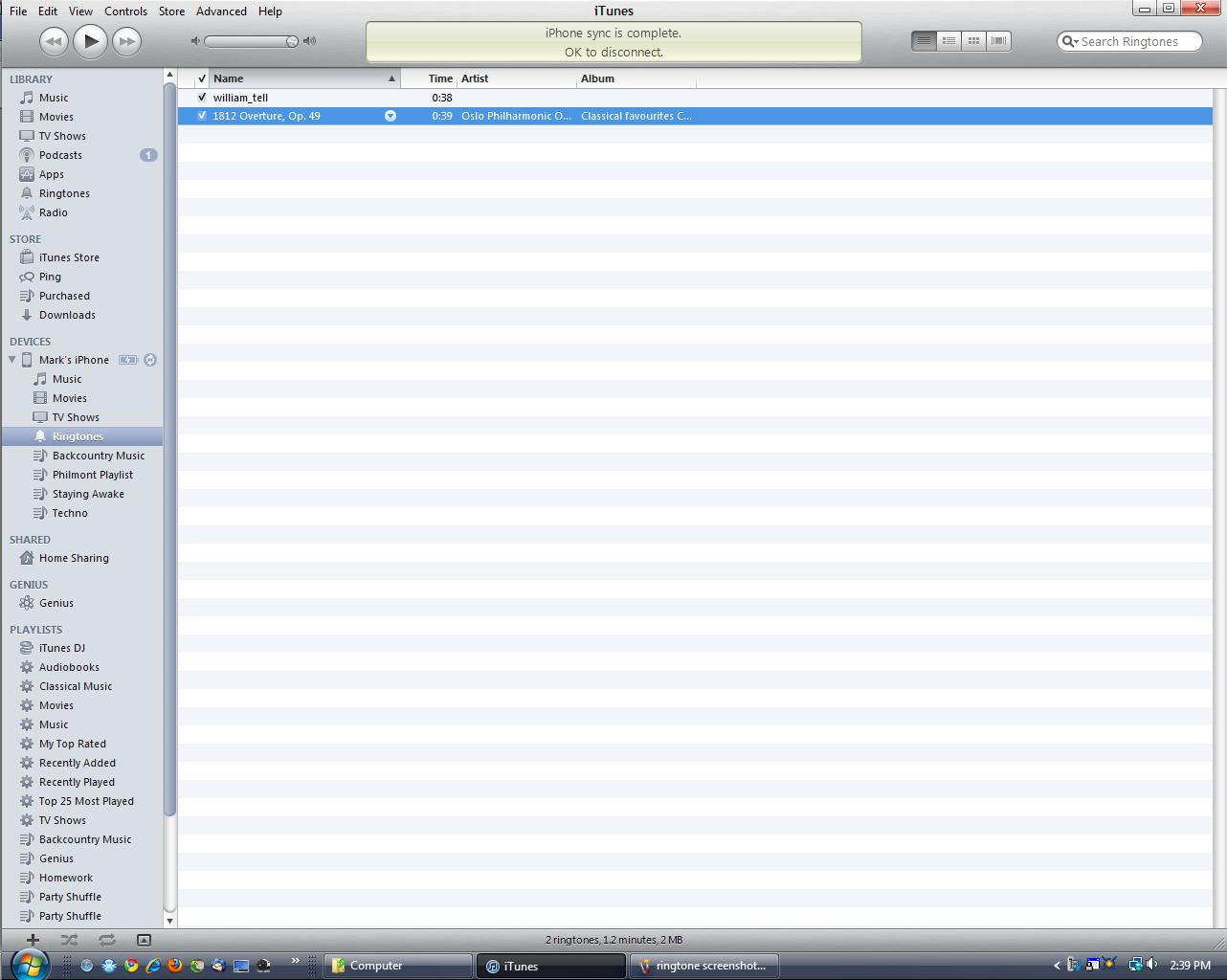Launch Chrome from Quick Launch
The width and height of the screenshot is (1227, 980).
131,966
